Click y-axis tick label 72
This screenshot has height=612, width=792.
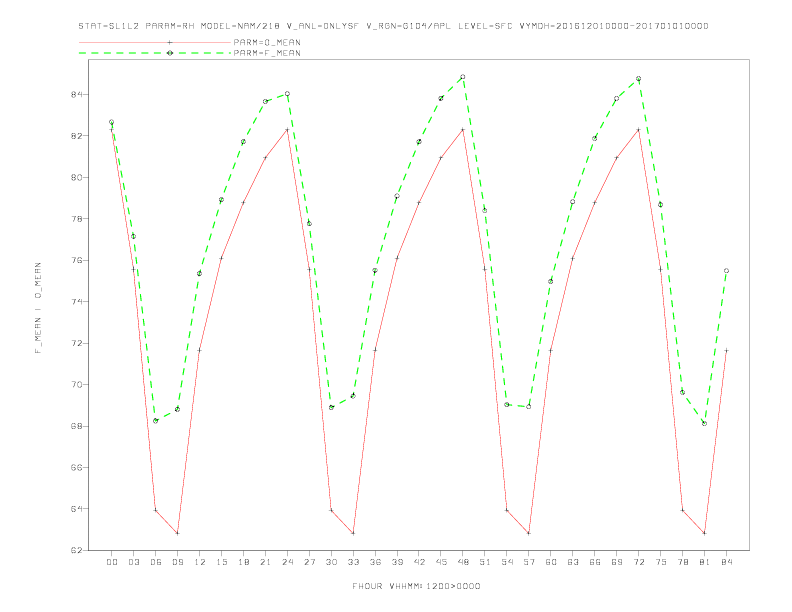(x=76, y=343)
